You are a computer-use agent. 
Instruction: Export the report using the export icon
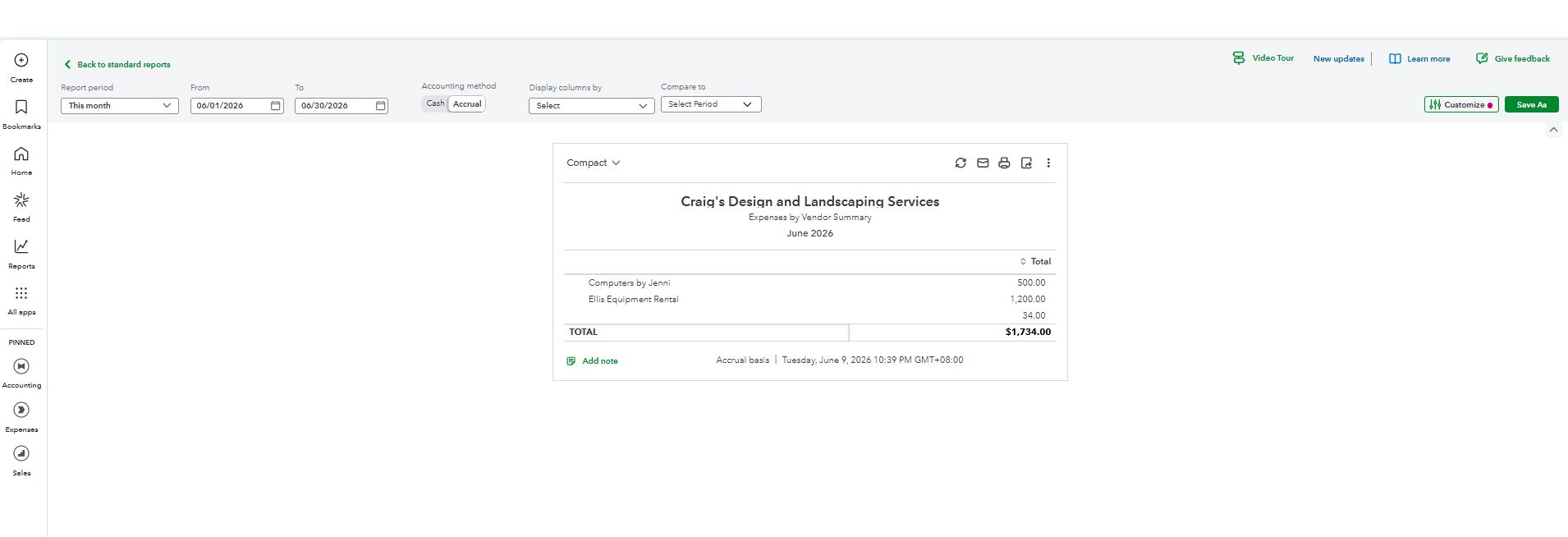tap(1026, 163)
